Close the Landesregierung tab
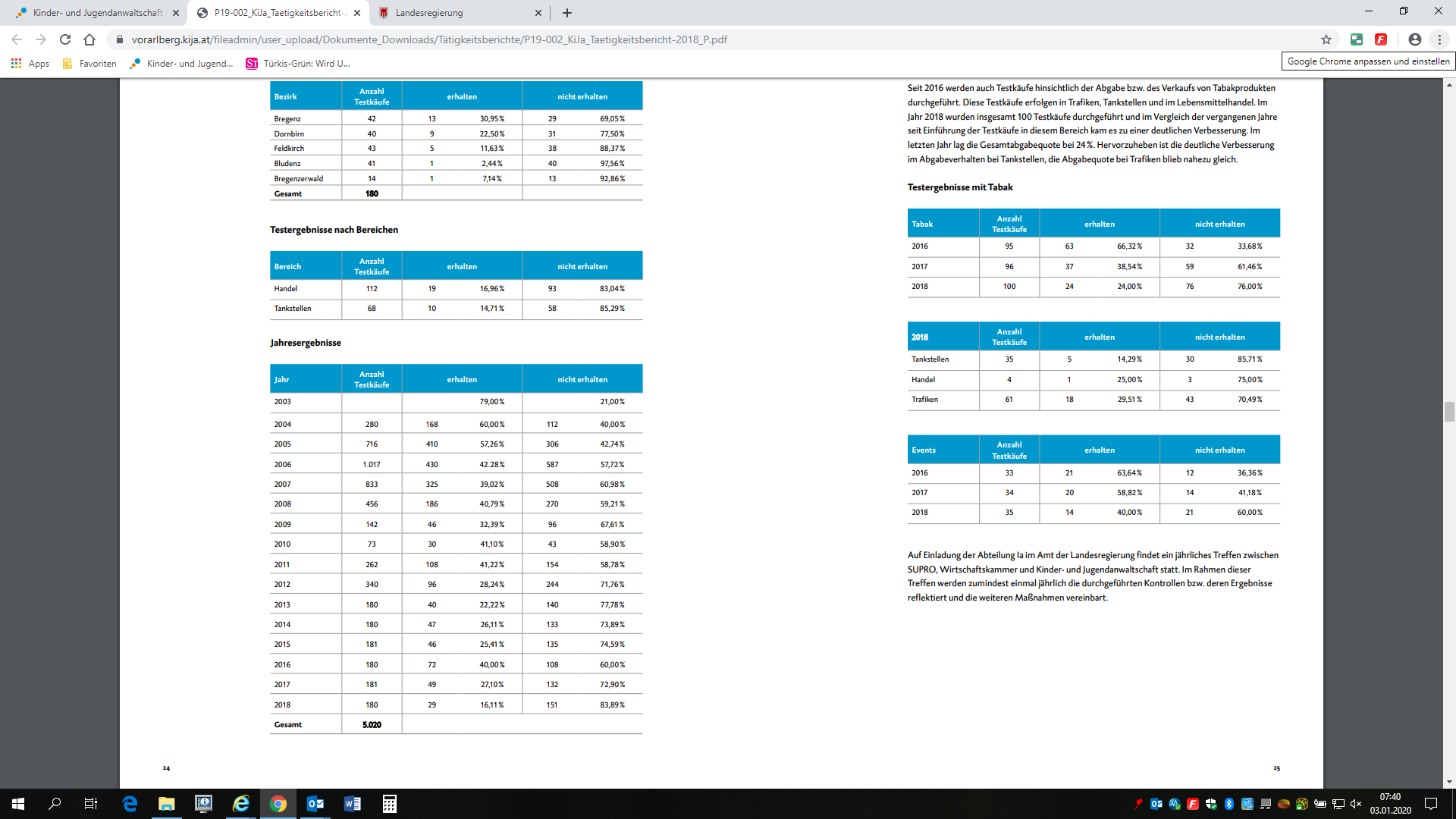The image size is (1456, 819). (x=538, y=13)
